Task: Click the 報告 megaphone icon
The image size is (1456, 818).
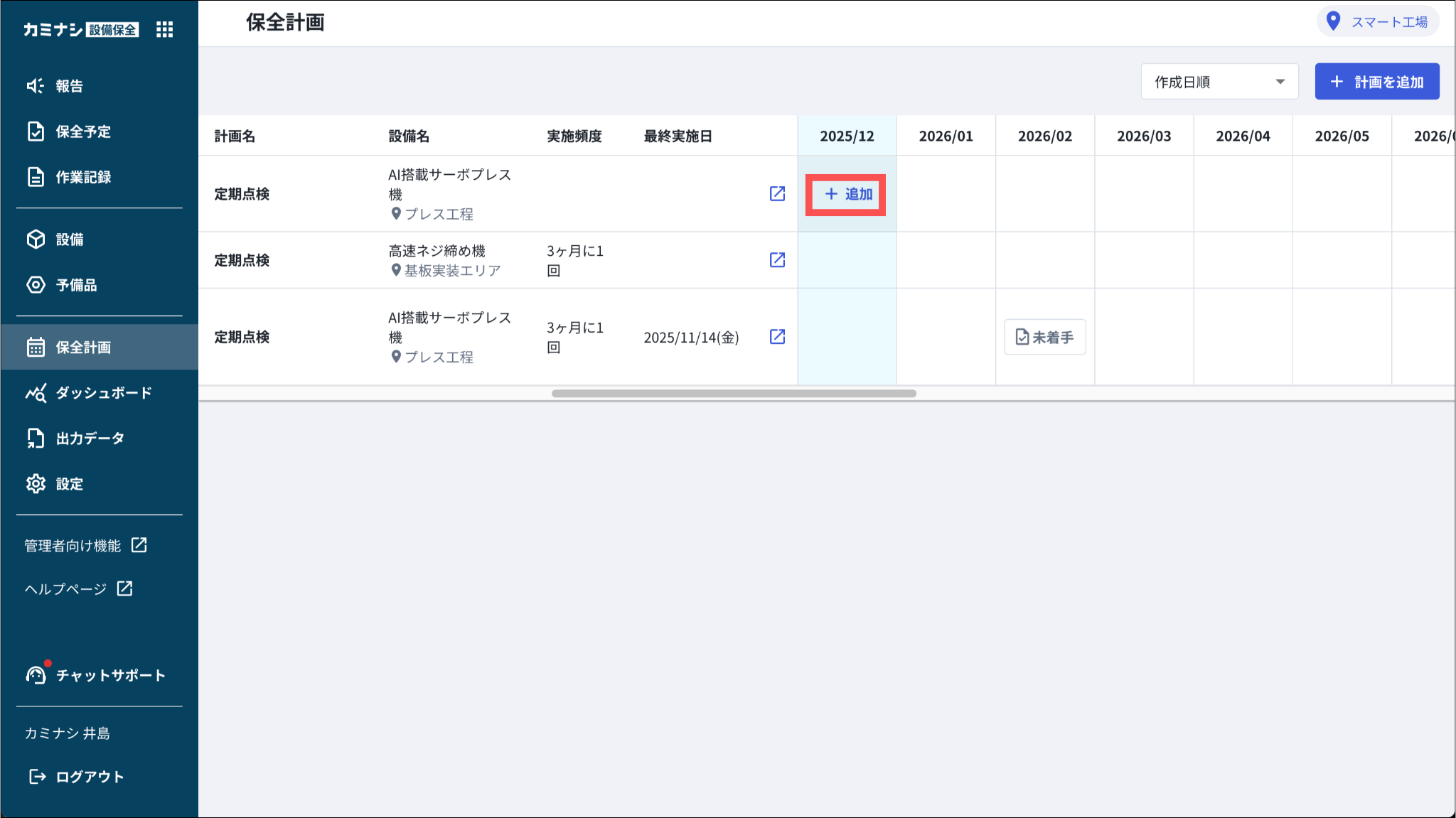Action: coord(36,86)
